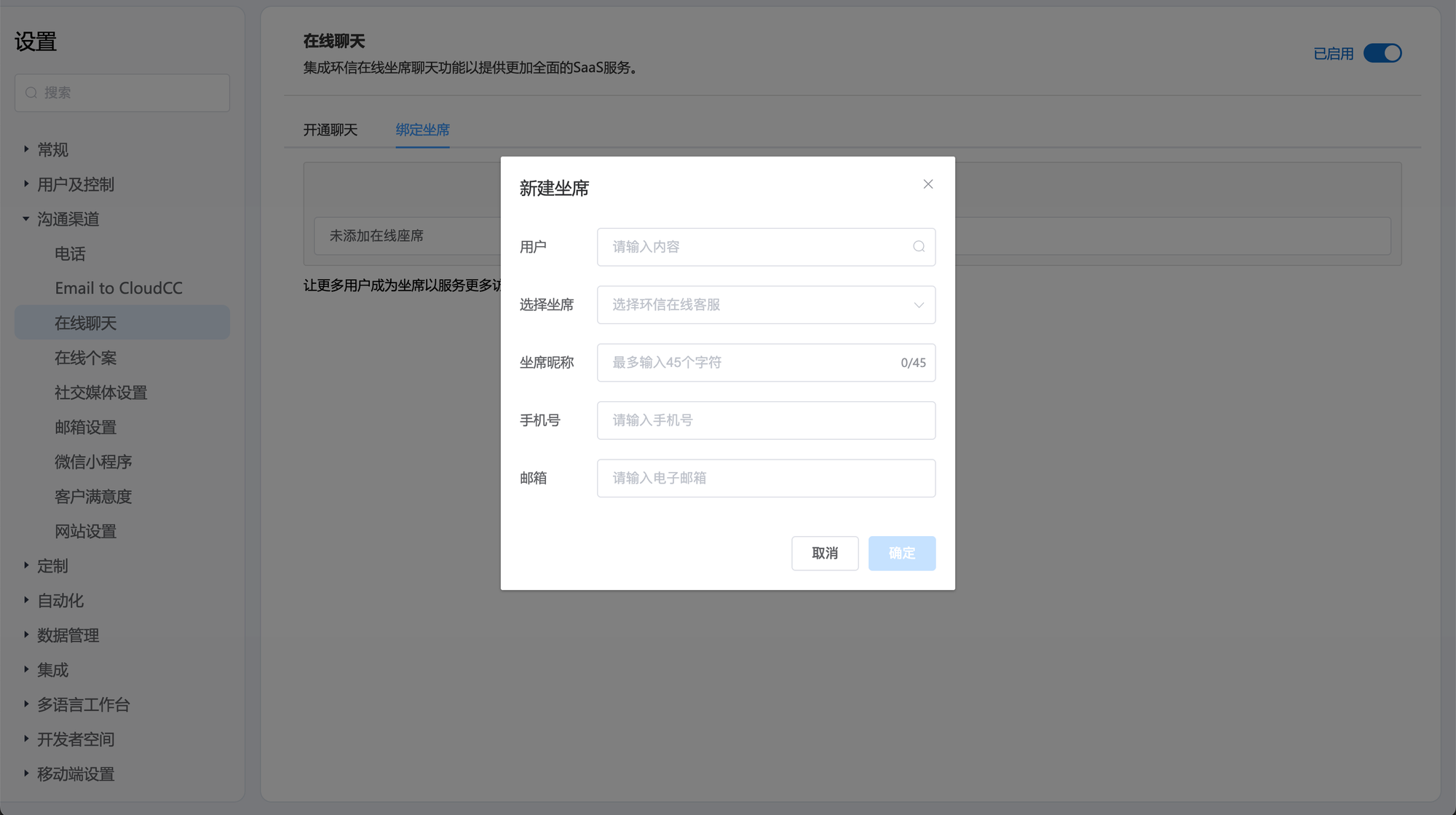Select Email to CloudCC menu item
Screen dimensions: 1456x815
click(119, 288)
